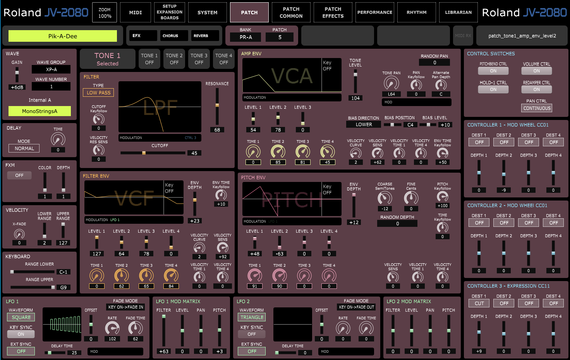Toggle the Chorus button
Screen dimensions: 570x360
(174, 36)
